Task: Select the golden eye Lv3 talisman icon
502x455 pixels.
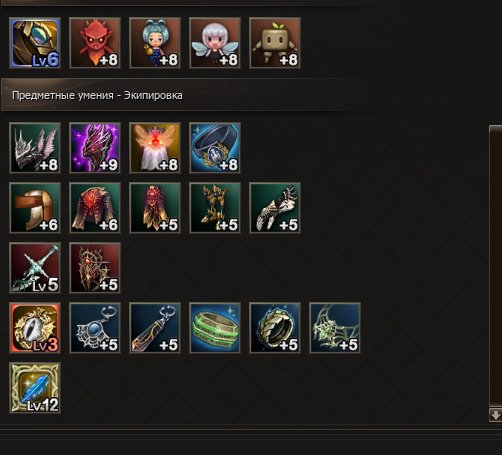Action: click(x=35, y=328)
